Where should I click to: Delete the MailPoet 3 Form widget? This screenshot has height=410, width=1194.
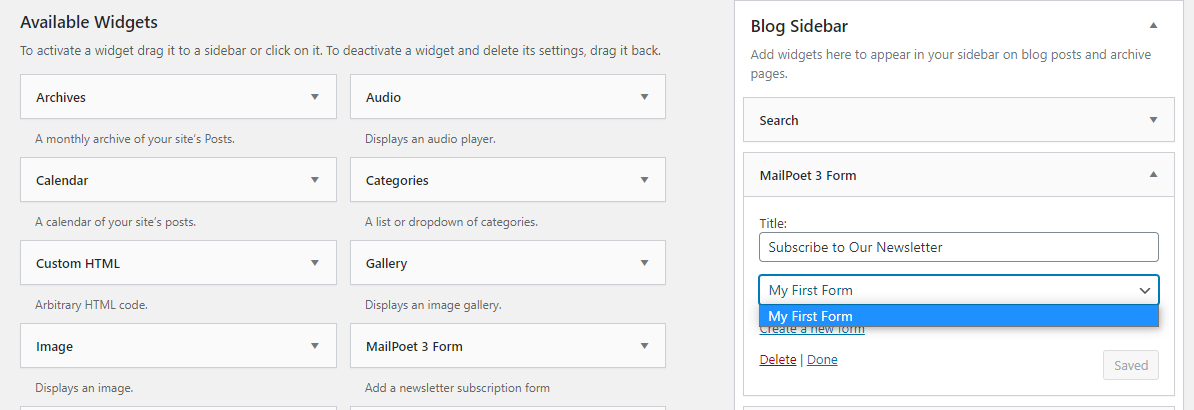coord(778,360)
